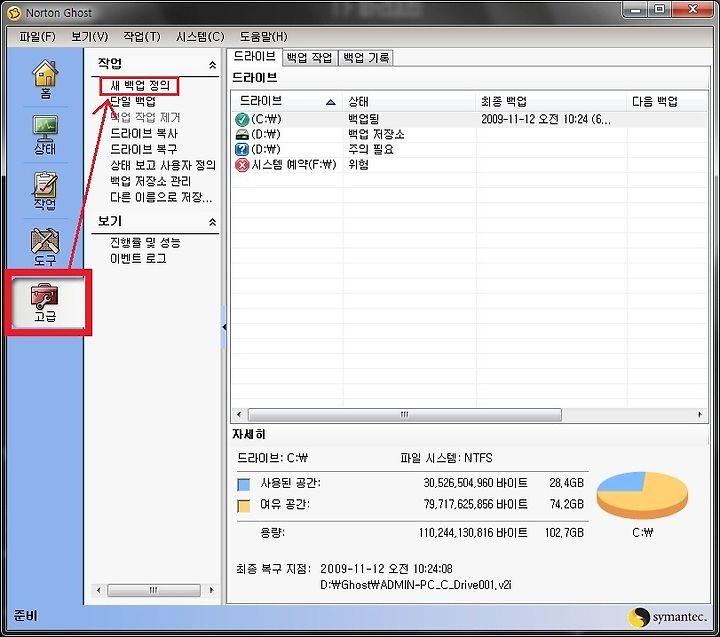Click 드라이브 복구 link
Screen dimensions: 720x637
click(144, 150)
